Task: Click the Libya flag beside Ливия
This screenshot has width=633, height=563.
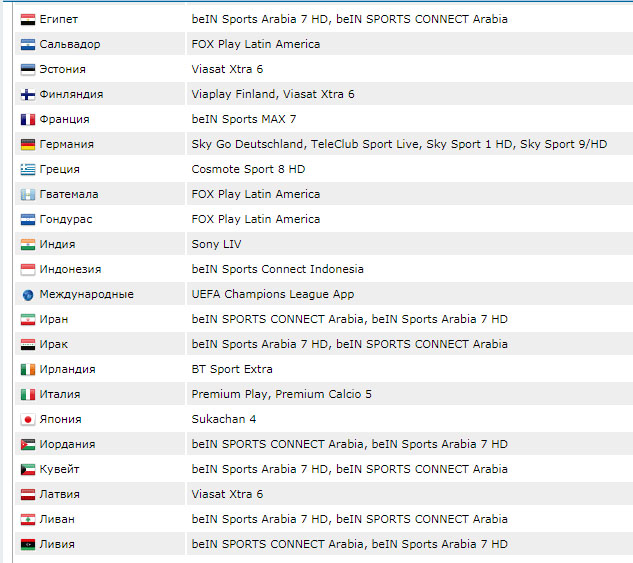Action: click(28, 545)
